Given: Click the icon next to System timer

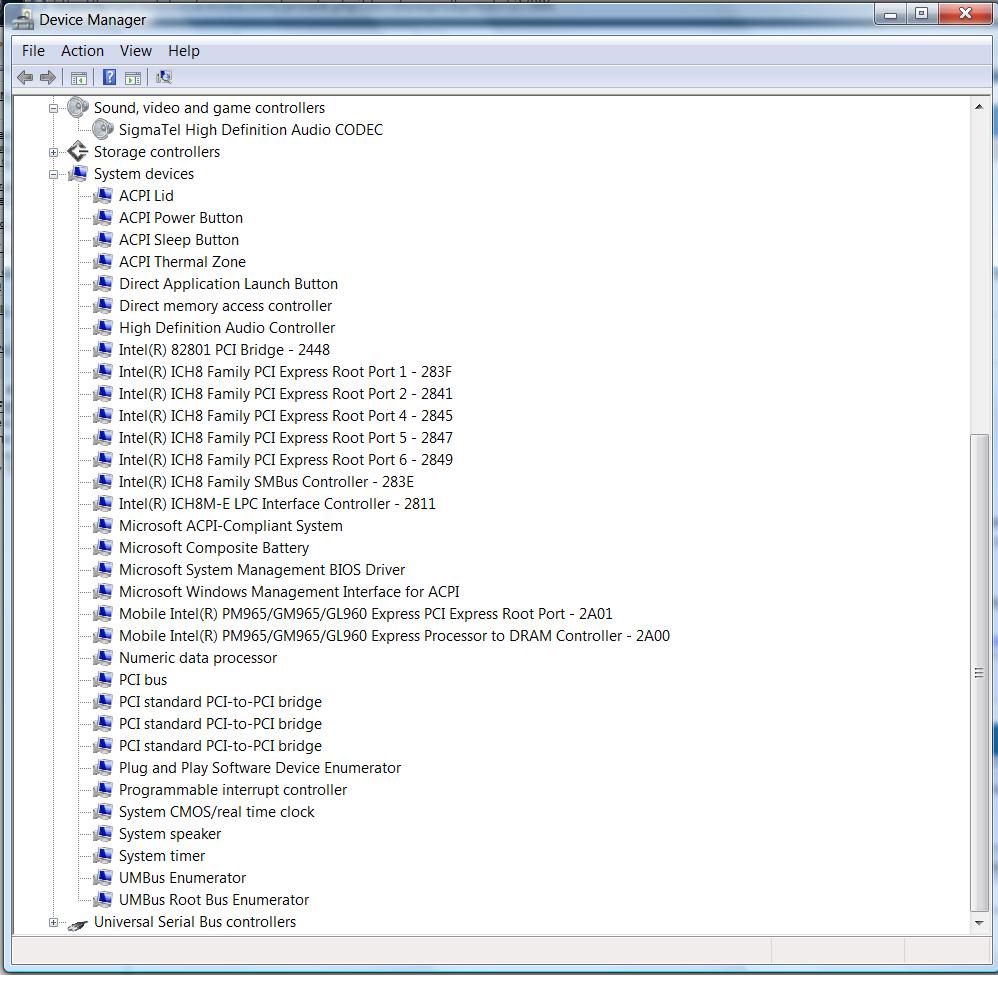Looking at the screenshot, I should (103, 856).
